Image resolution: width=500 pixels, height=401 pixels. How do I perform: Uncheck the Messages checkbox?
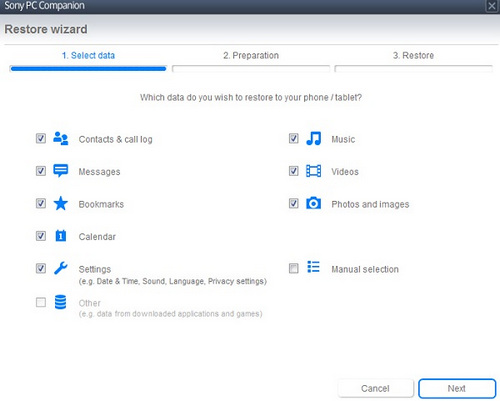(41, 171)
